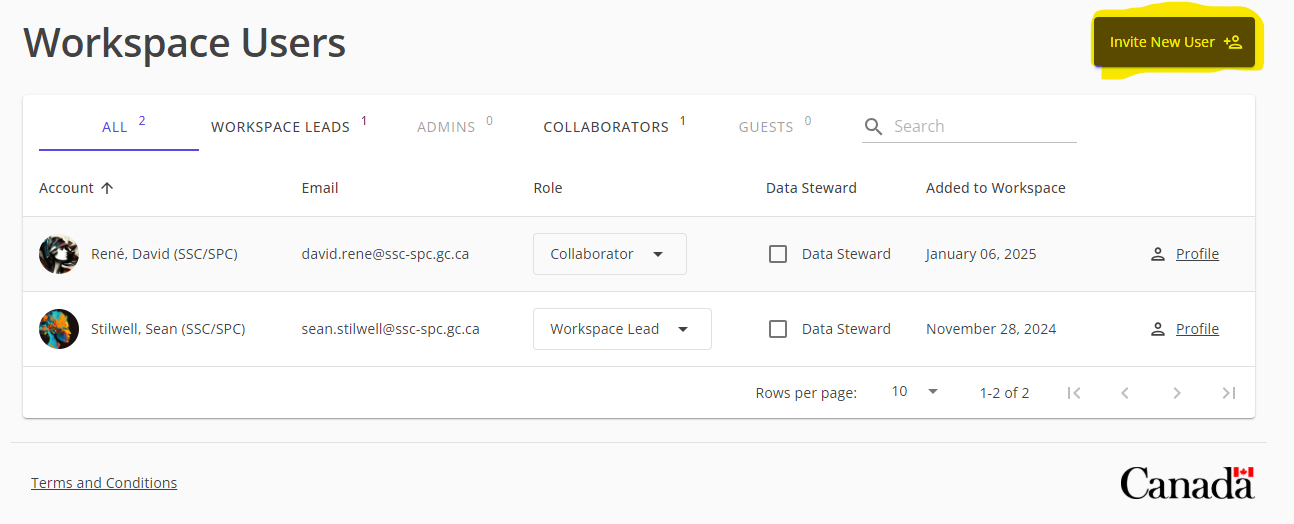This screenshot has height=524, width=1294.
Task: Jump to the last page icon
Action: [x=1229, y=393]
